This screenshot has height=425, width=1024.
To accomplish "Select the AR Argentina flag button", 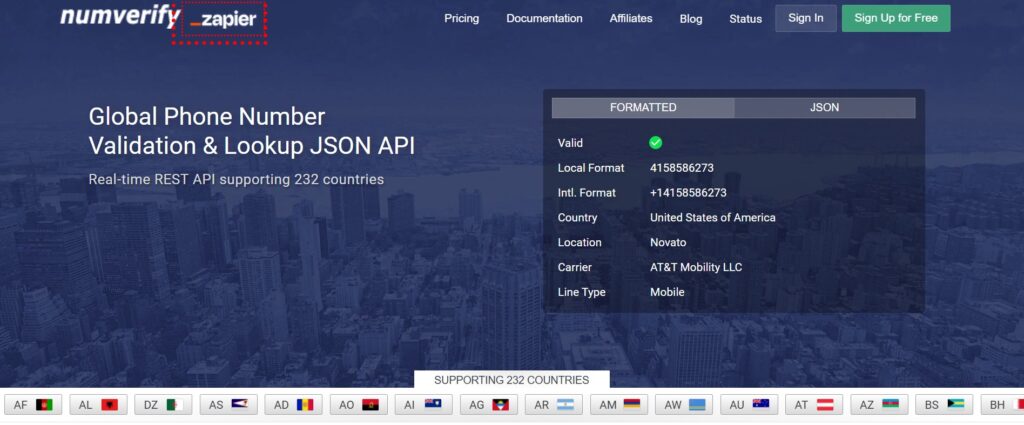I will tap(553, 405).
